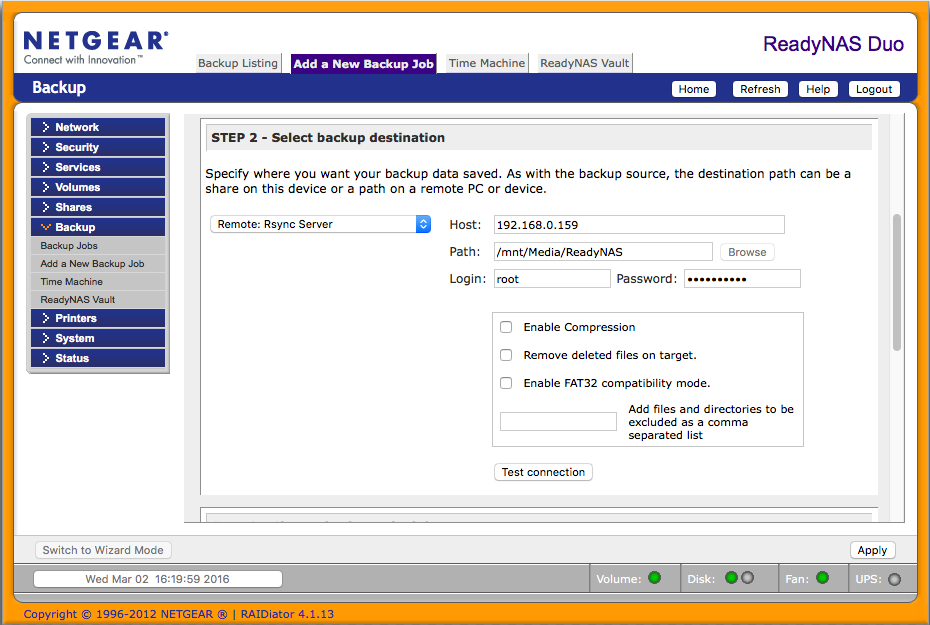930x625 pixels.
Task: Click the Home button
Action: point(694,89)
